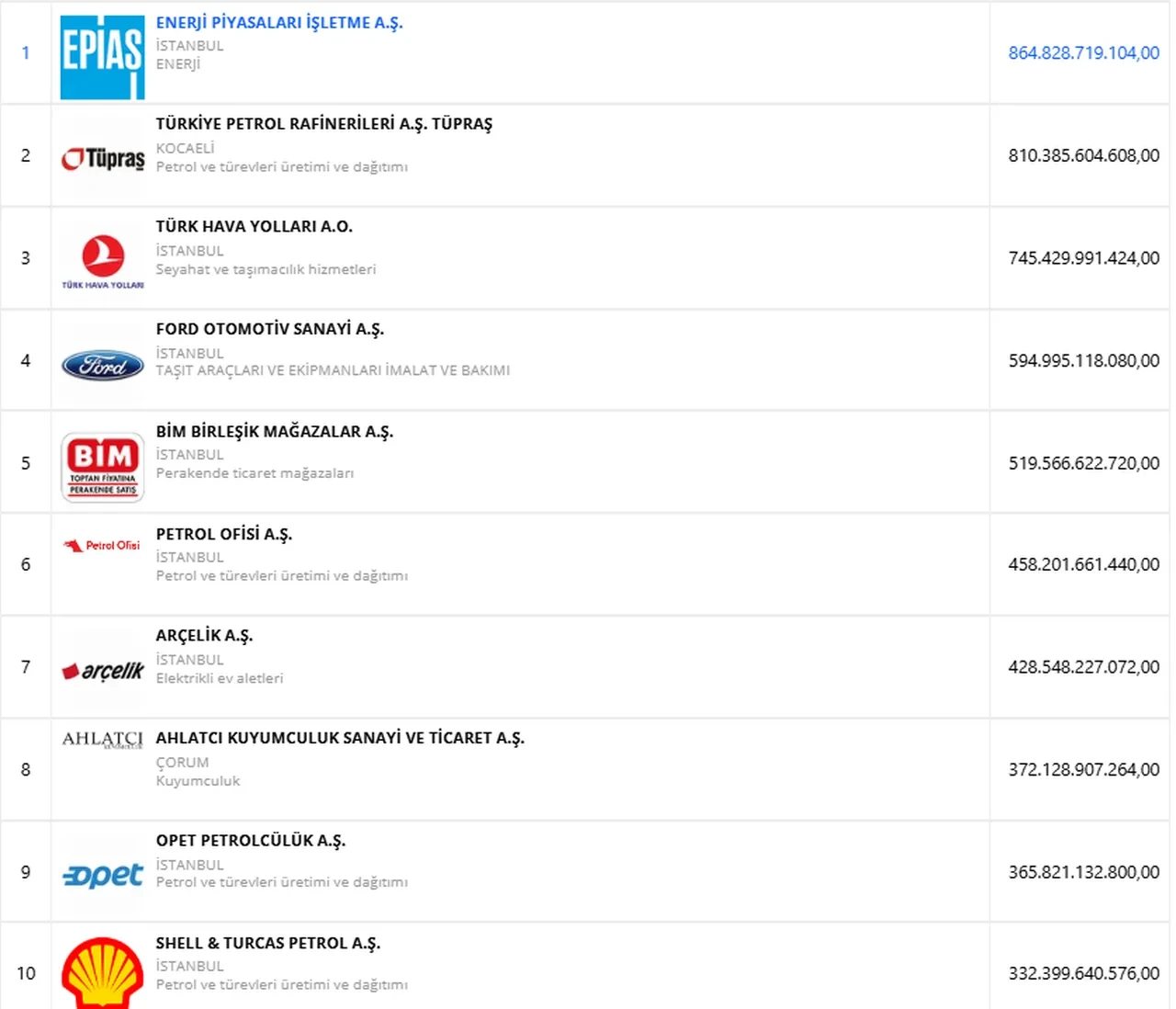Click rank number 1 in first row

pos(26,53)
